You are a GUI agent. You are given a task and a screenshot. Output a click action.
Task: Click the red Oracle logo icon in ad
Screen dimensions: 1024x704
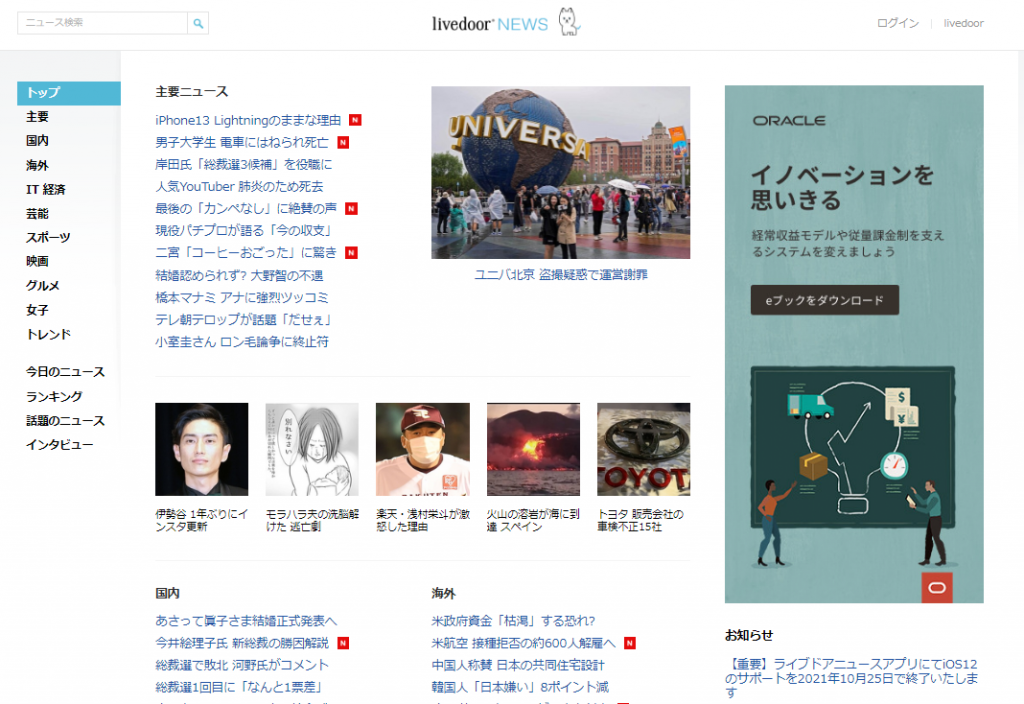pyautogui.click(x=936, y=588)
